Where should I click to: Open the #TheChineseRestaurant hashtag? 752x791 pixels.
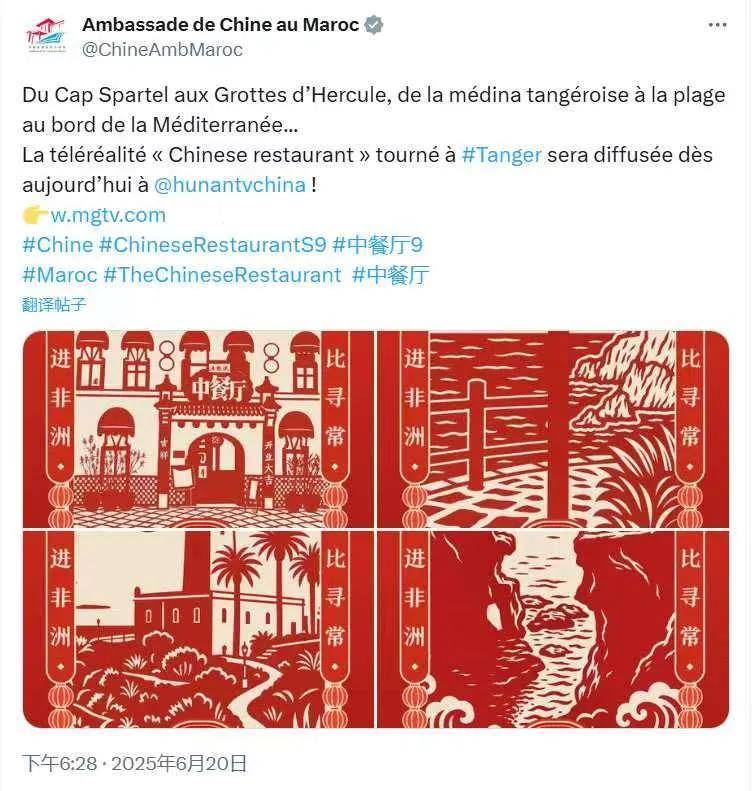point(222,275)
